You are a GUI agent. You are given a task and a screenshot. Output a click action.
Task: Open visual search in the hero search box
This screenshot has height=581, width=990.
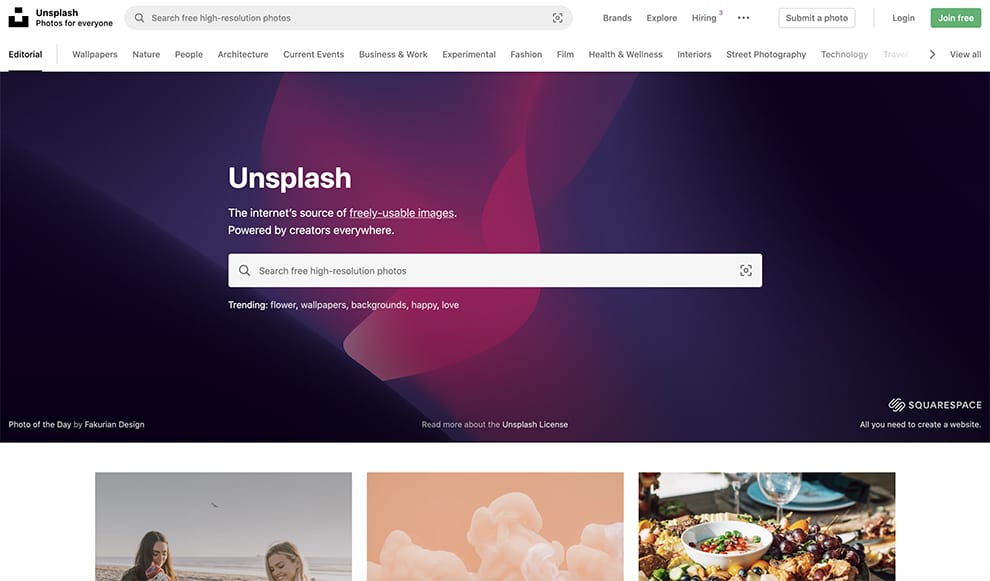746,270
